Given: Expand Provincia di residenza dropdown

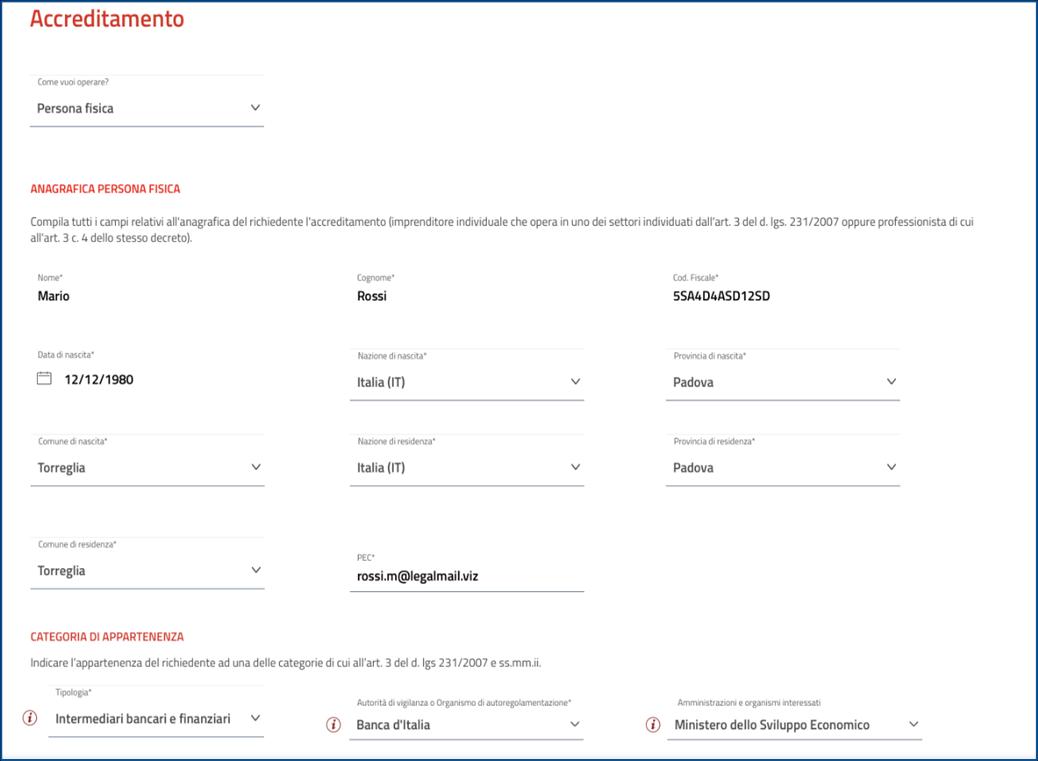Looking at the screenshot, I should click(782, 467).
